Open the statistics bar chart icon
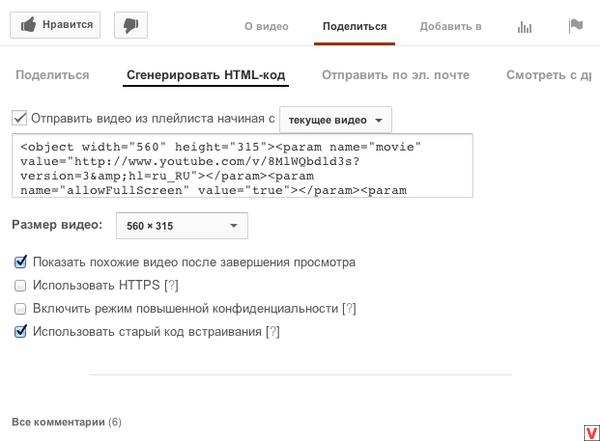600x441 pixels. 524,27
